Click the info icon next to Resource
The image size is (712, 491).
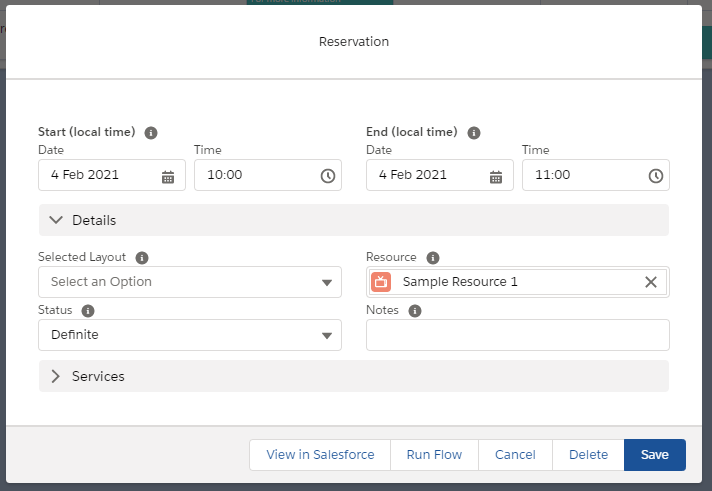coord(433,257)
